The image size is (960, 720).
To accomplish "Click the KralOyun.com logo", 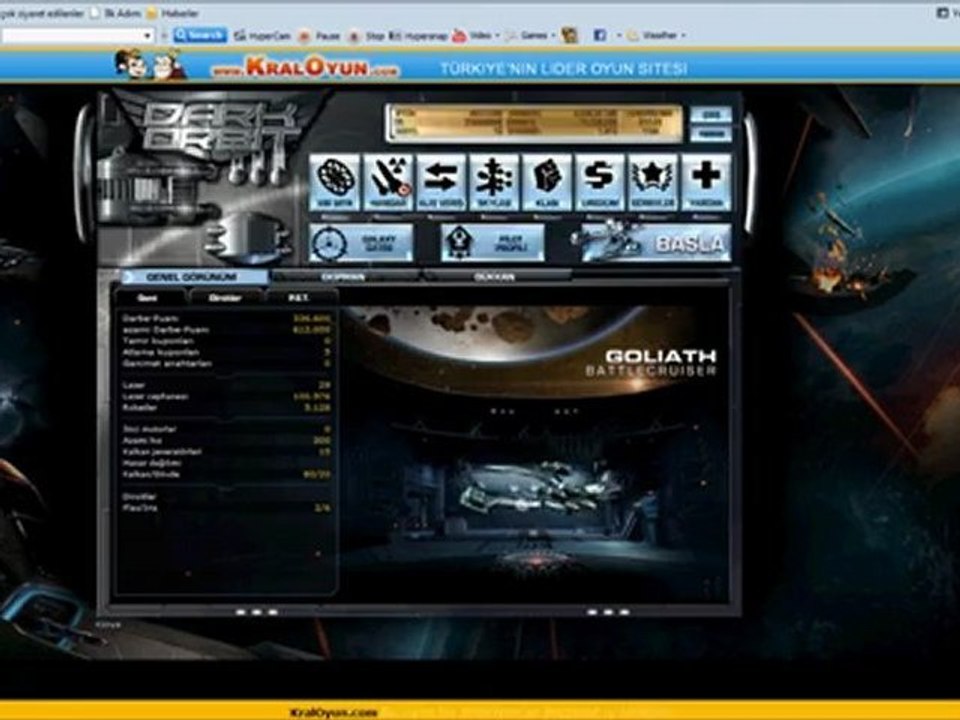I will [305, 67].
